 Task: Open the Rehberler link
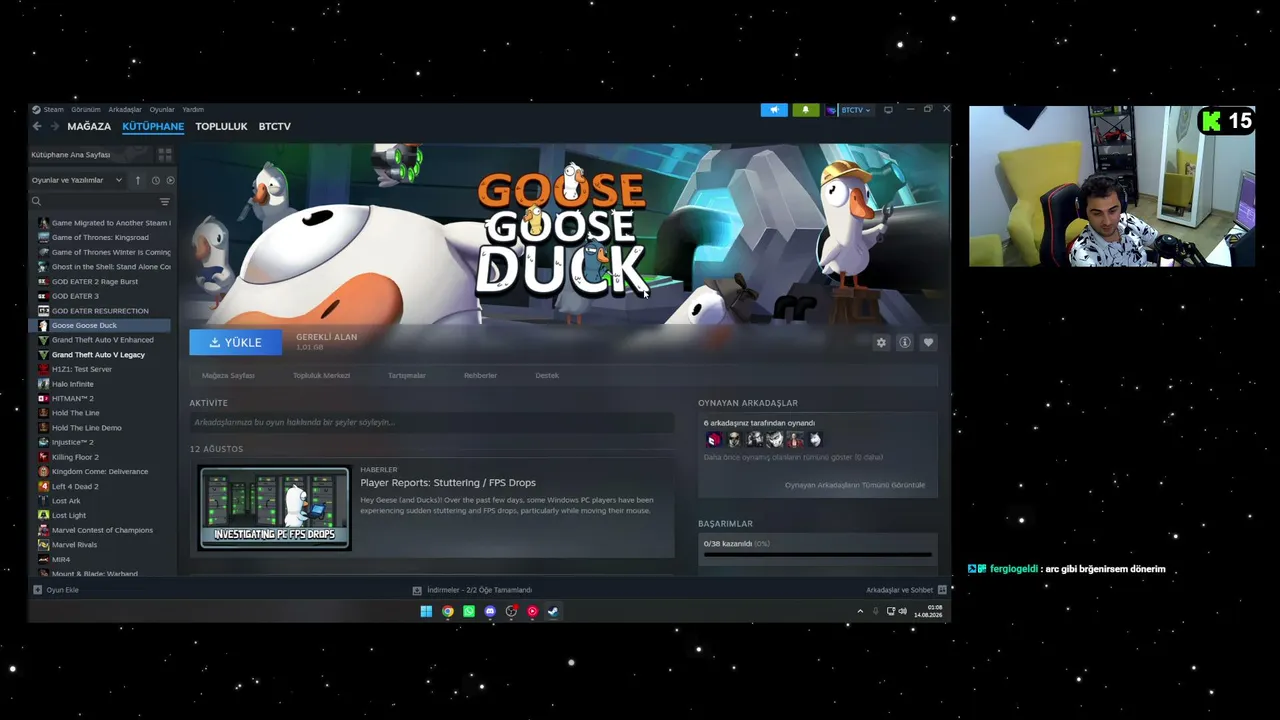click(480, 375)
